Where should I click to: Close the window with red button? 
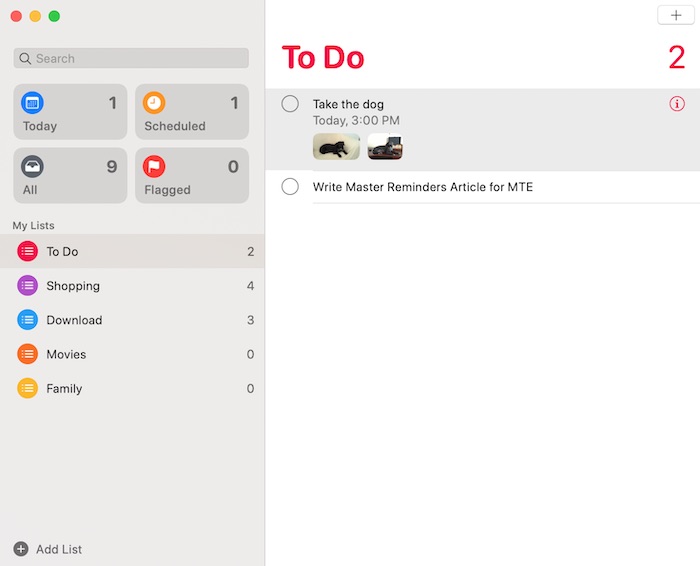pos(16,17)
